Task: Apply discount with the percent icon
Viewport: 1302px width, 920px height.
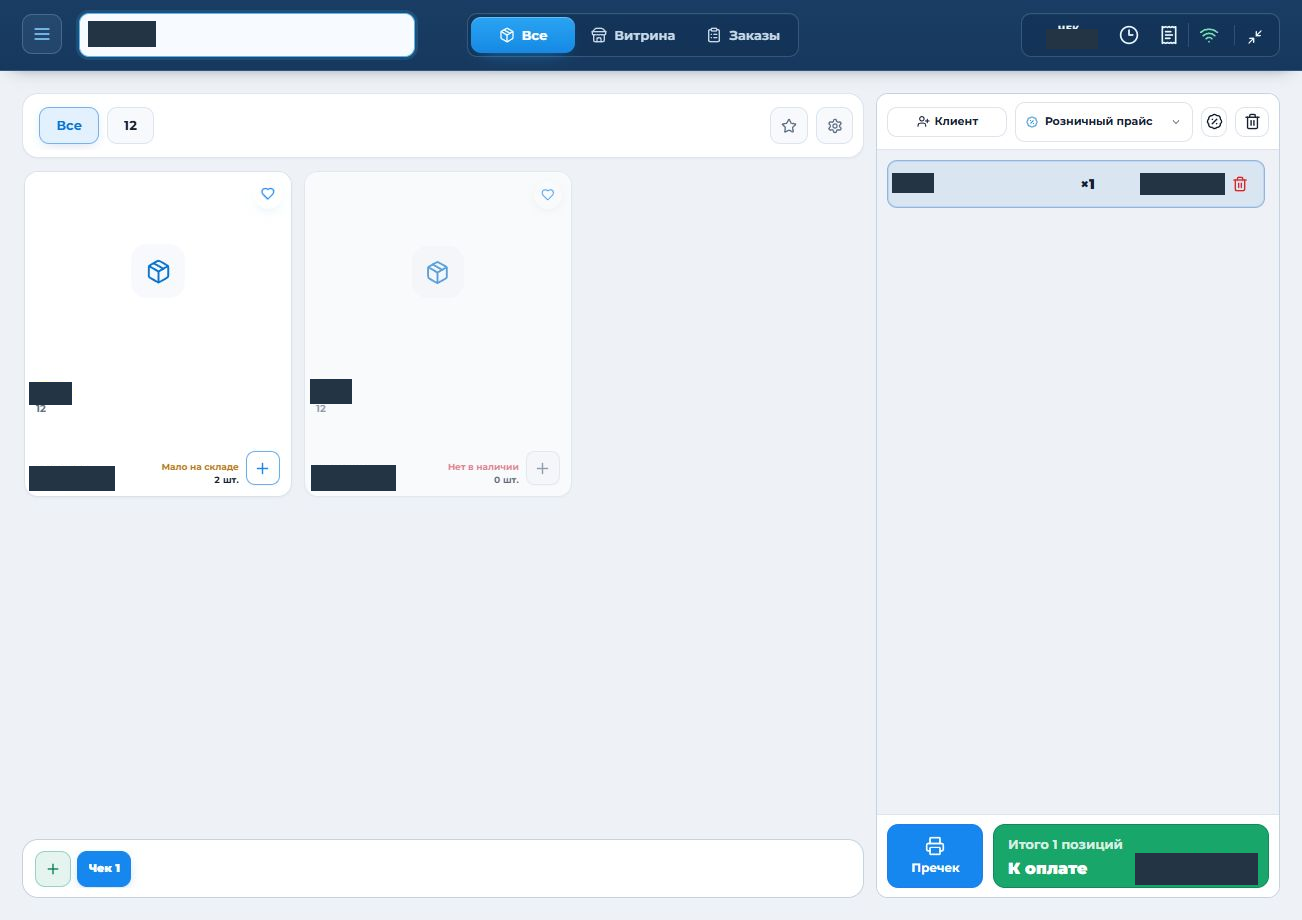Action: 1214,122
